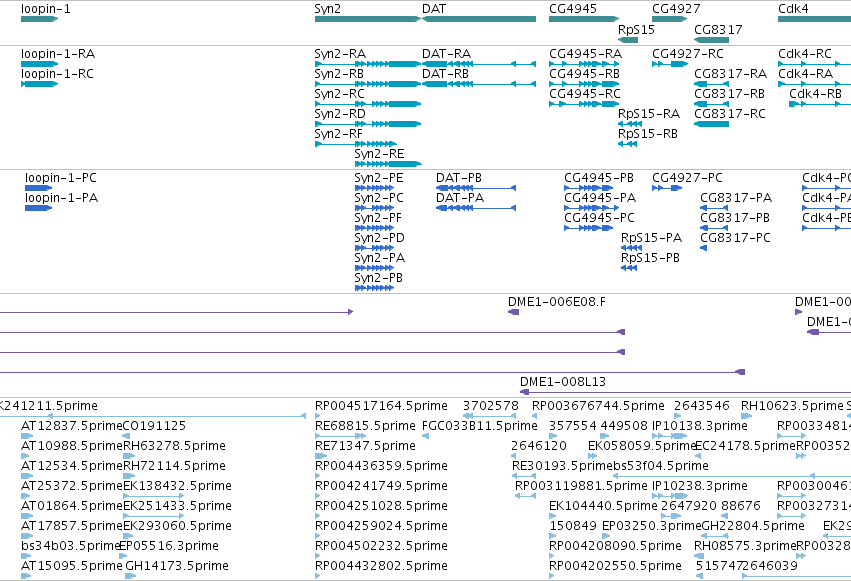Select EST EK104440.5prime
This screenshot has width=851, height=581.
click(x=553, y=516)
